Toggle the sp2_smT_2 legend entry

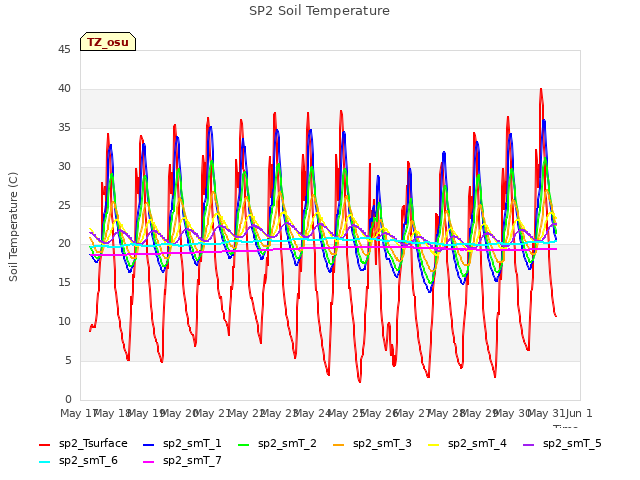pyautogui.click(x=277, y=443)
